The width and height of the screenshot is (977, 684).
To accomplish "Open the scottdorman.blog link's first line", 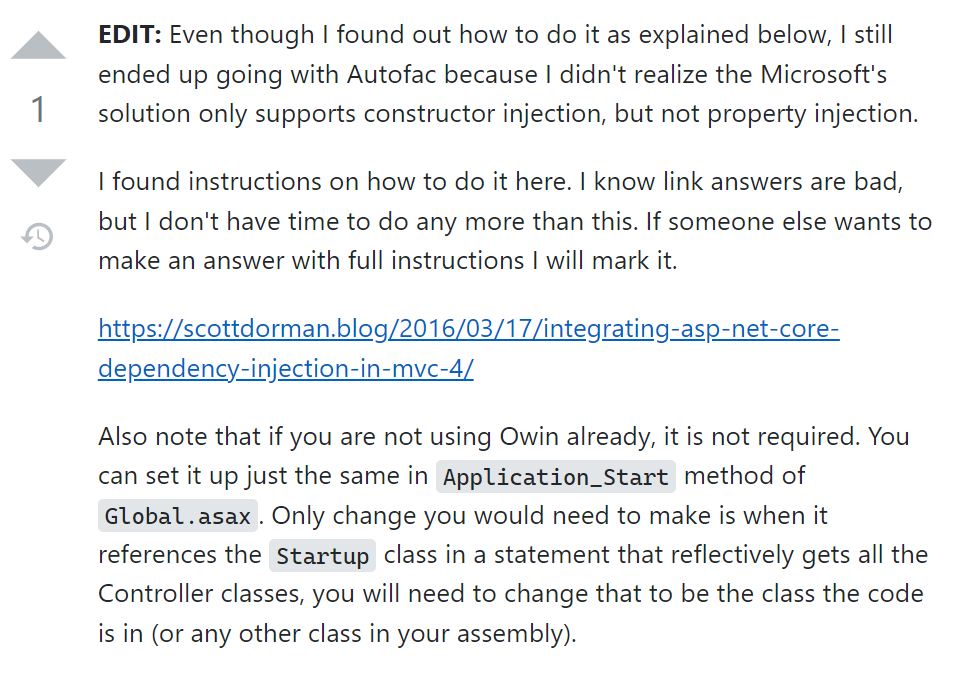I will pyautogui.click(x=469, y=329).
